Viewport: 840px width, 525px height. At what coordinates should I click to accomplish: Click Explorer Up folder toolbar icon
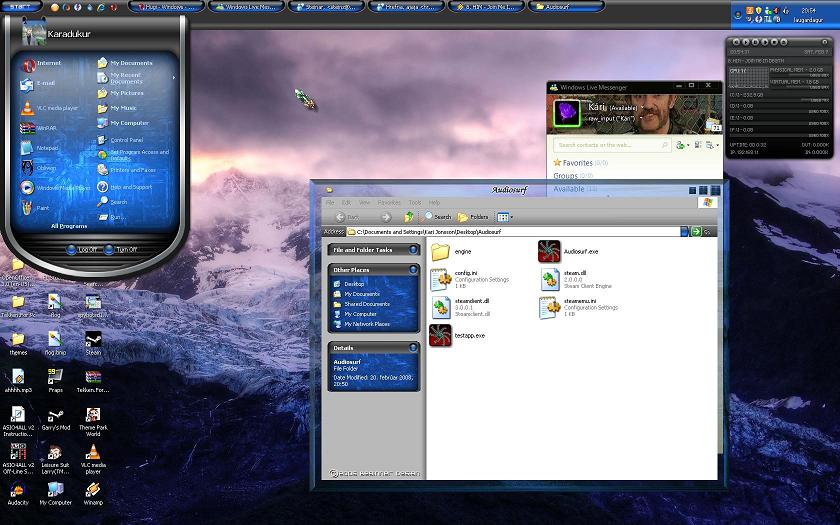(409, 216)
